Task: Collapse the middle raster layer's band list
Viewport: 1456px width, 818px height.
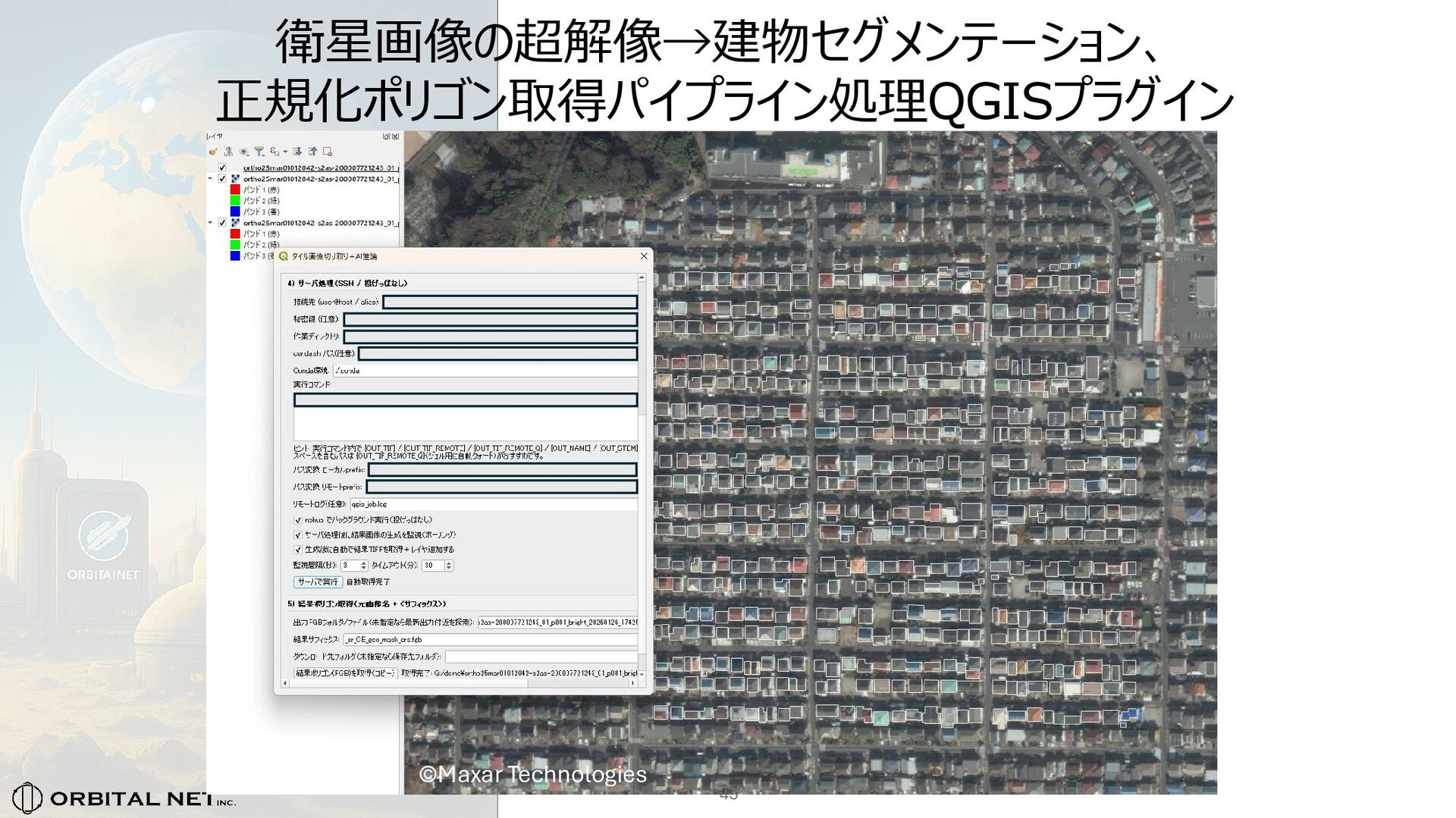Action: pyautogui.click(x=210, y=179)
